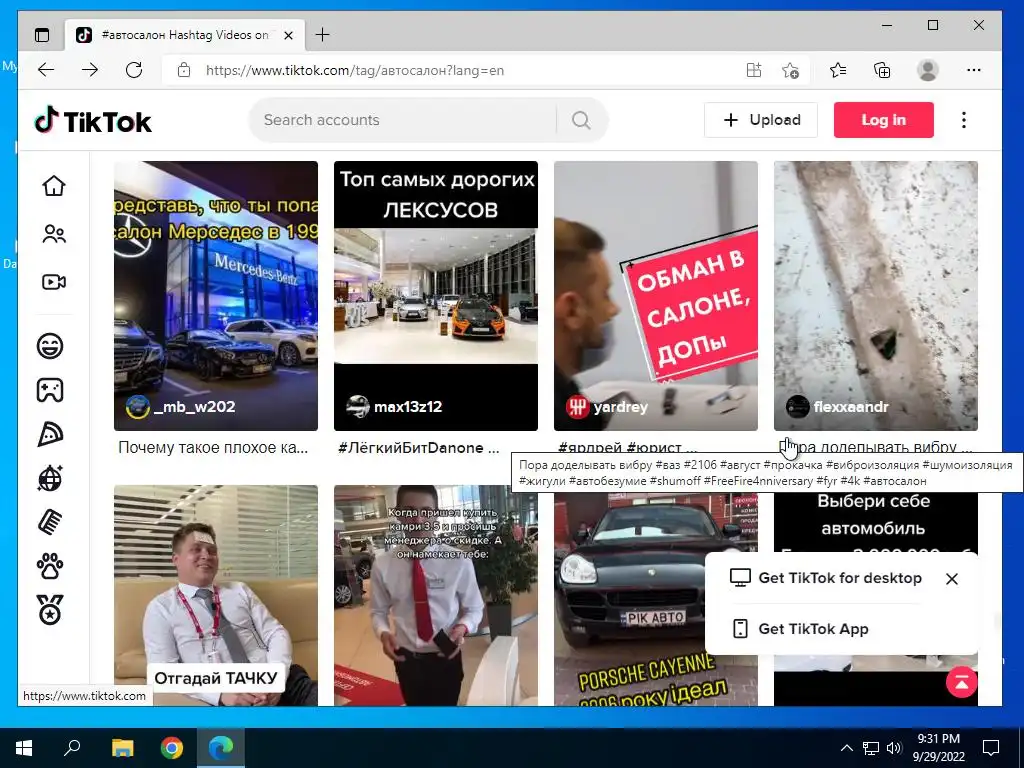Open the Отгадай ТАЧКУ video thumbnail
Image resolution: width=1024 pixels, height=768 pixels.
pyautogui.click(x=216, y=596)
